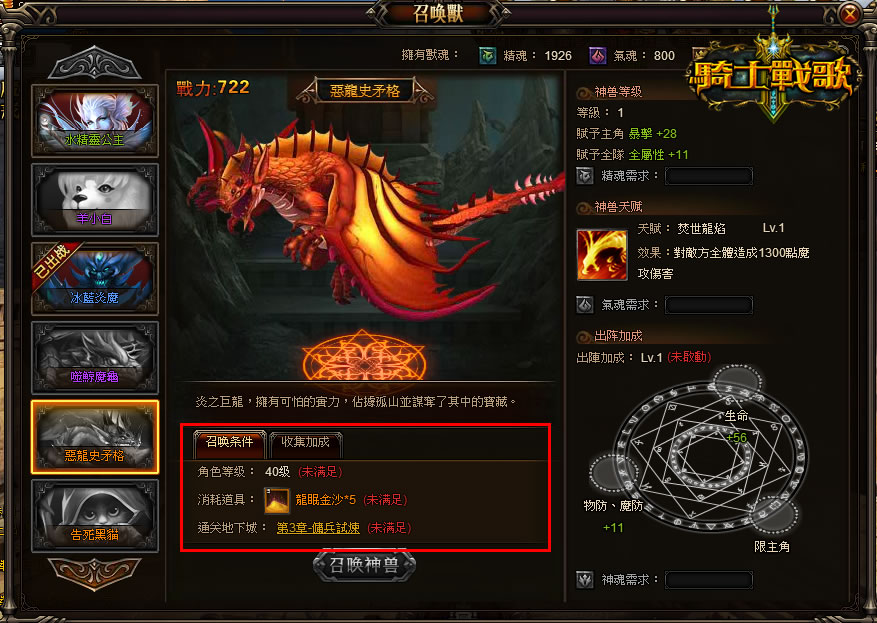
Task: Open the 第3章-傭兵試煉 dungeon link
Action: pyautogui.click(x=318, y=527)
